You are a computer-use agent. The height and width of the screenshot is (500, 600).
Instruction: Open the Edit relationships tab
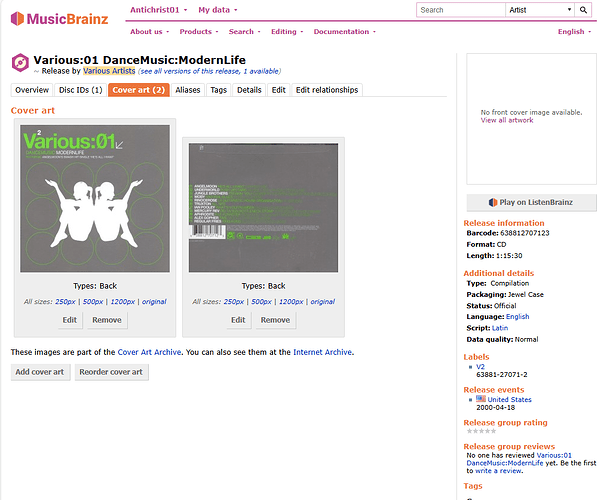(x=327, y=90)
